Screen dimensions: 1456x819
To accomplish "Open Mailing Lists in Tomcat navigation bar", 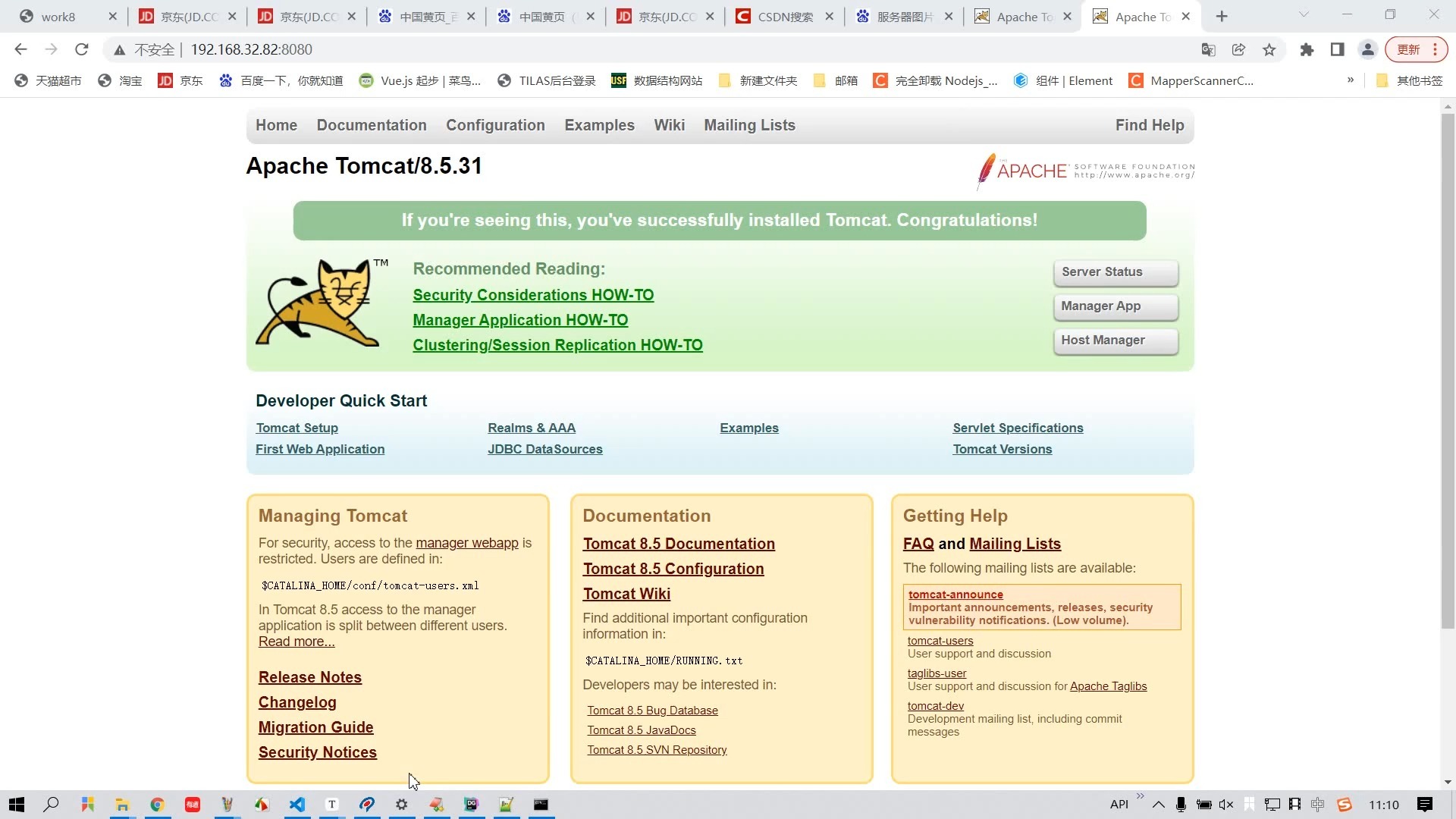I will pos(749,125).
